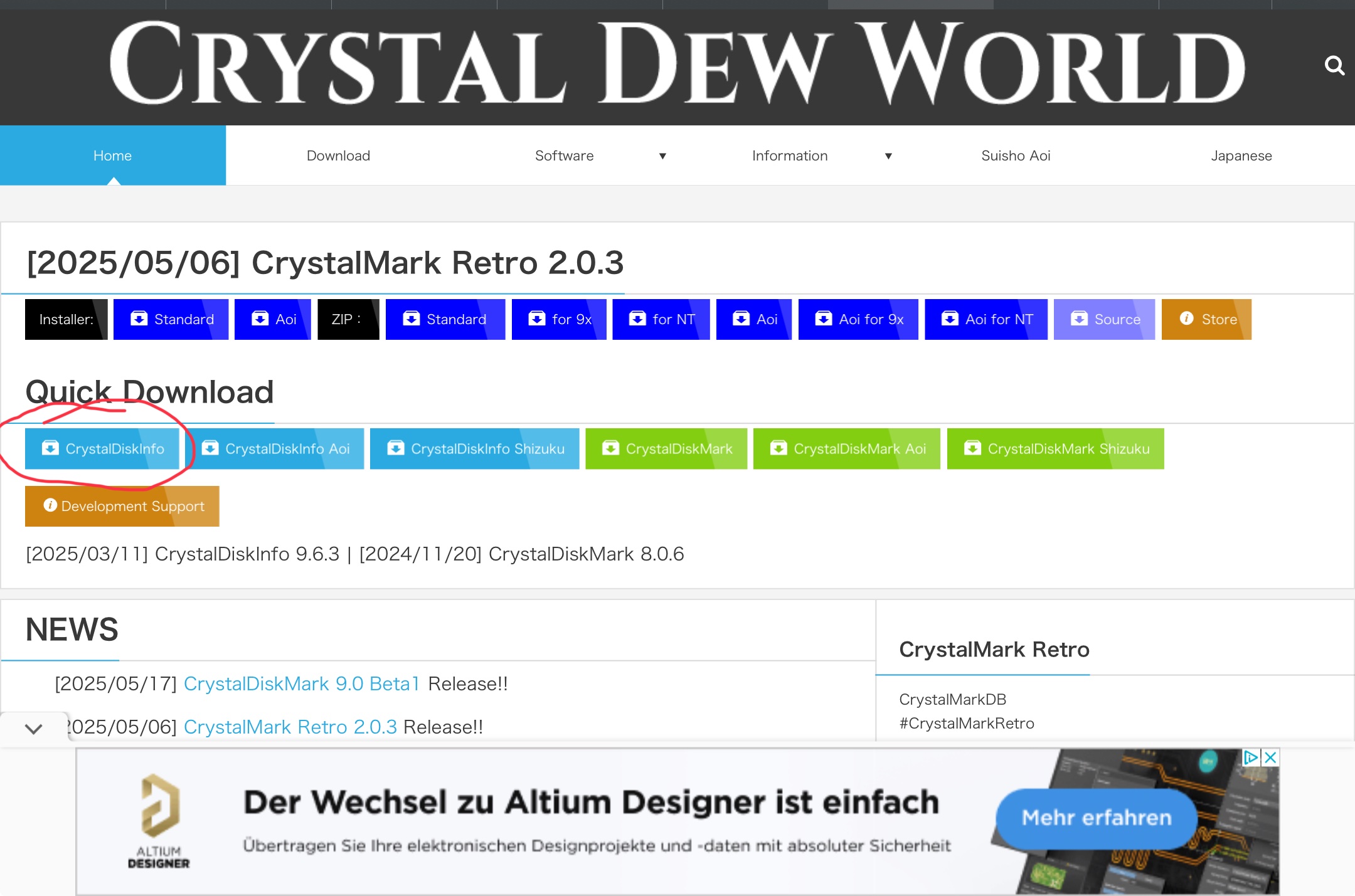Screen dimensions: 1355x896
Task: Click the Store info button
Action: click(x=1206, y=320)
